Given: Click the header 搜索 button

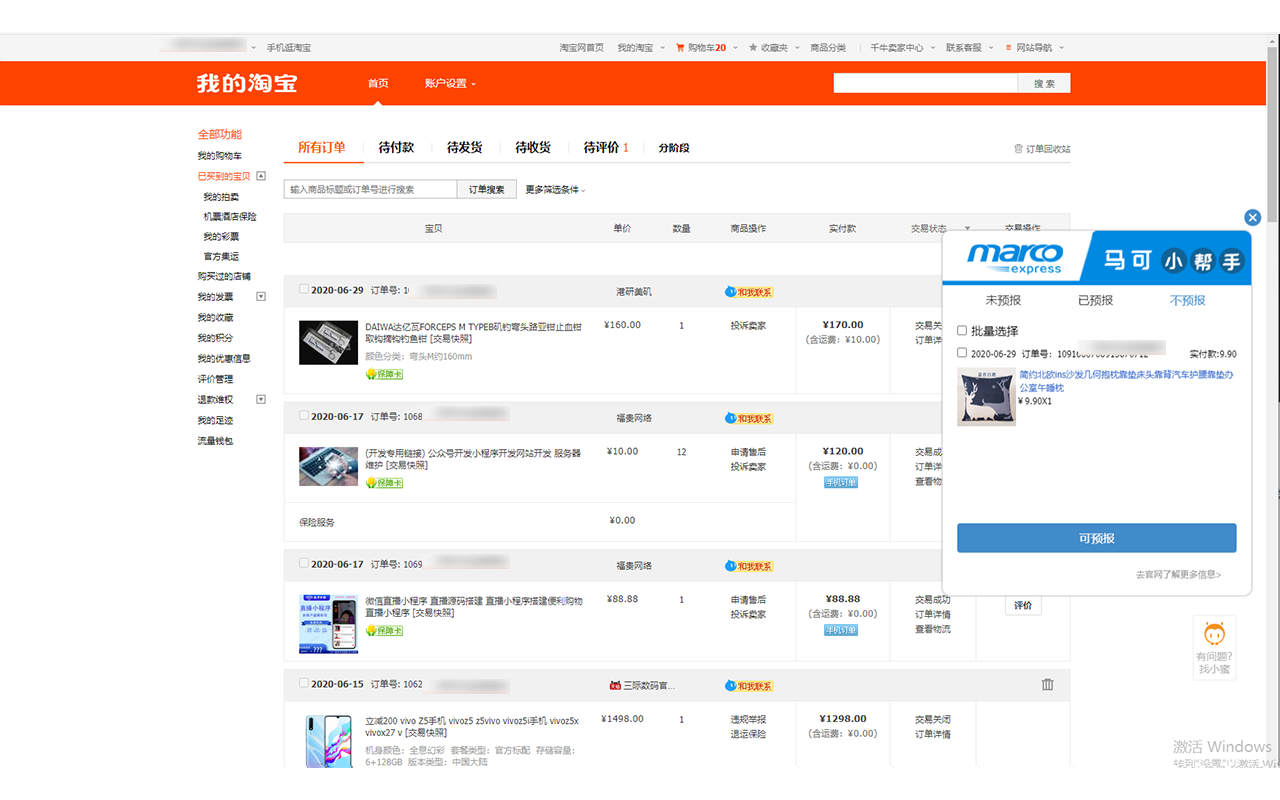Looking at the screenshot, I should click(x=1044, y=84).
